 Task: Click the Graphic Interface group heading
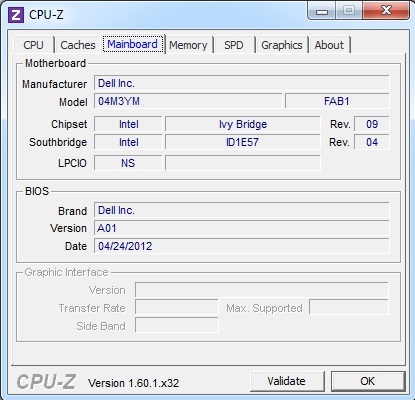67,272
